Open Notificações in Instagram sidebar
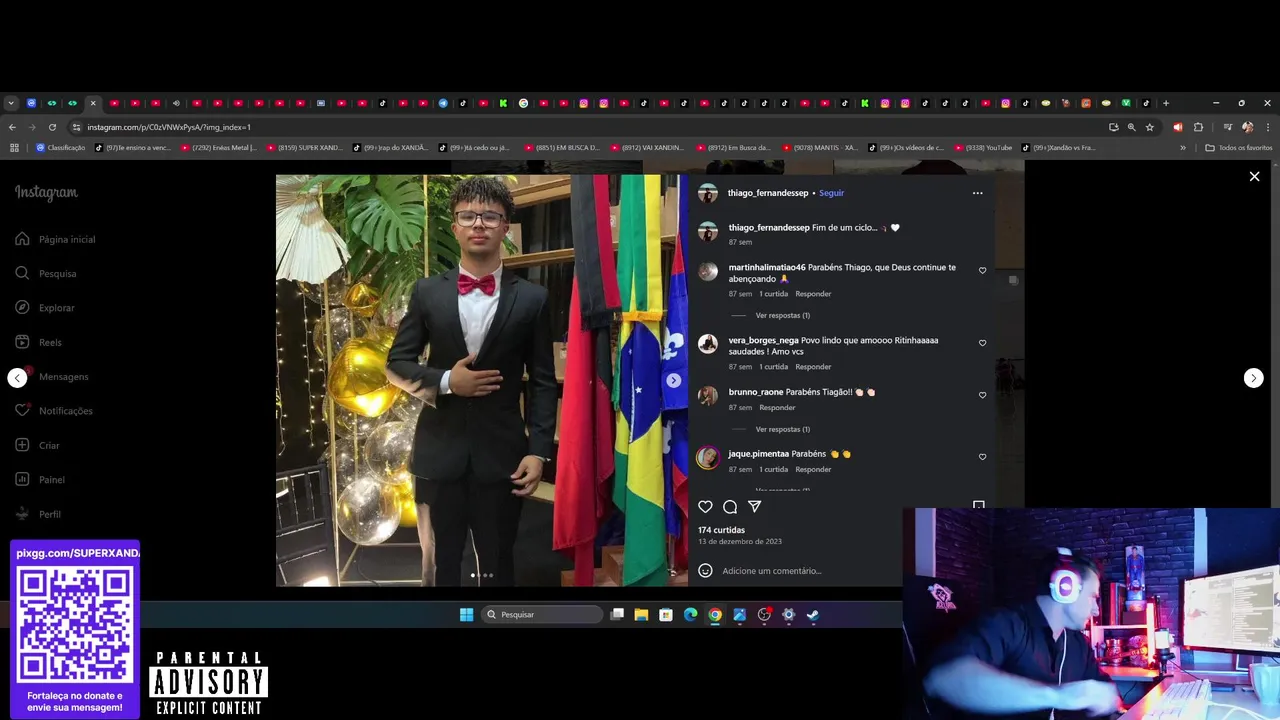The image size is (1280, 720). click(54, 411)
